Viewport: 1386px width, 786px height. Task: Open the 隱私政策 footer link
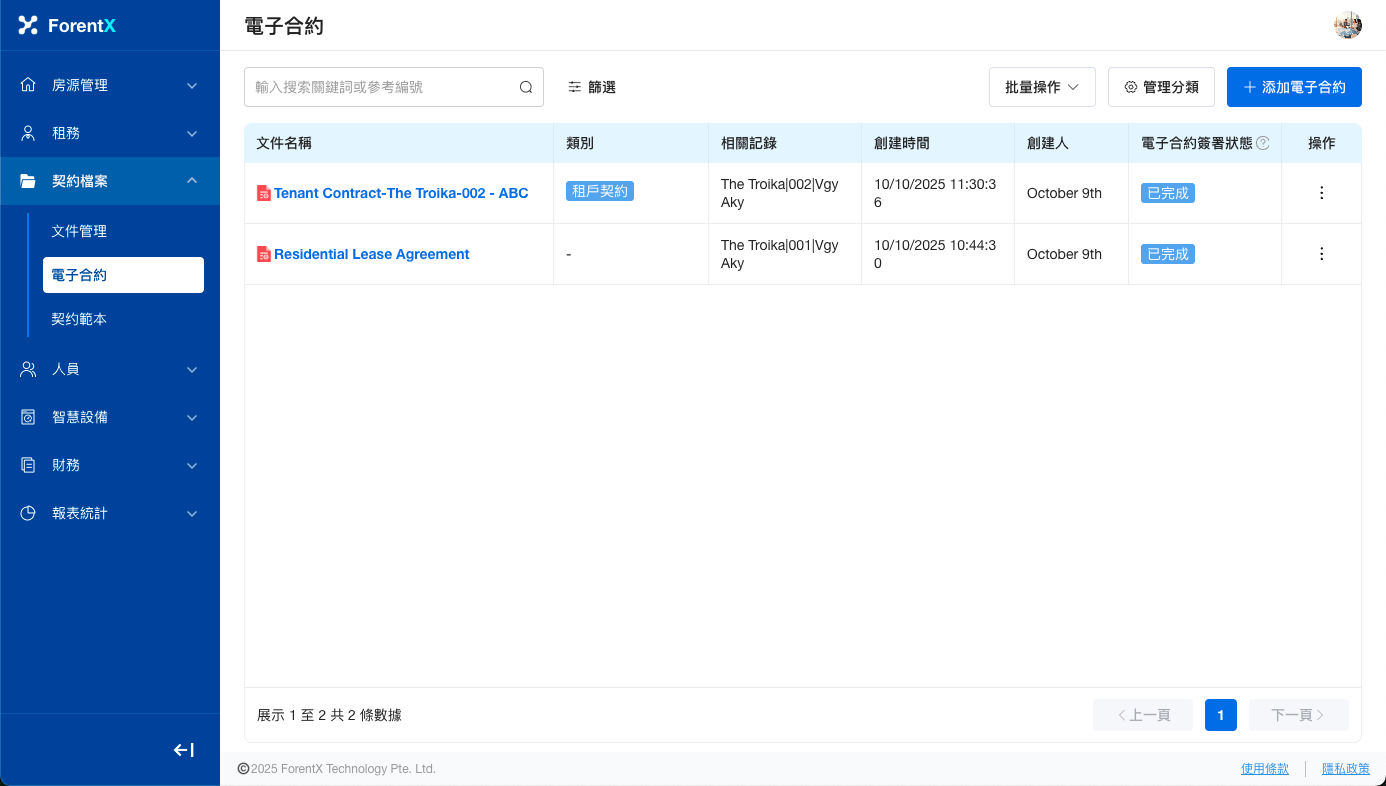pos(1346,769)
